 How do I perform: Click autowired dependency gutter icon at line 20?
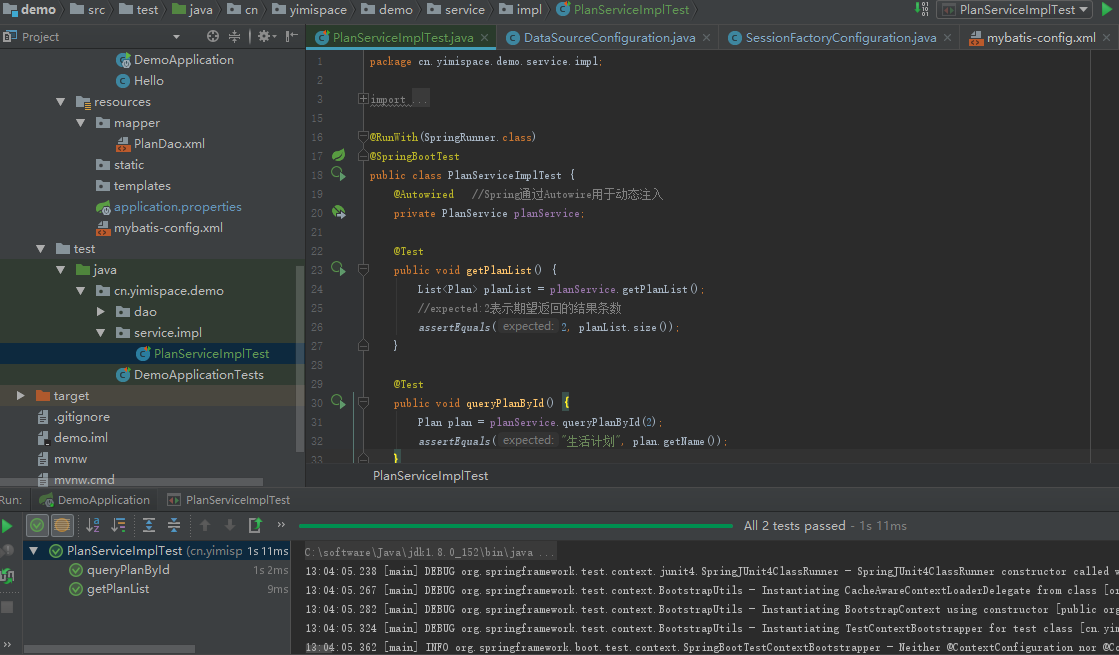pos(338,212)
